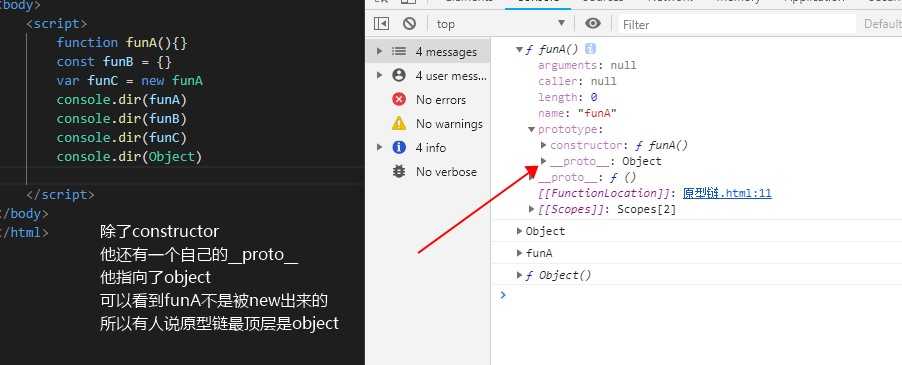Place cursor on 'const funB = {}' line
Image resolution: width=902 pixels, height=365 pixels.
coord(114,62)
